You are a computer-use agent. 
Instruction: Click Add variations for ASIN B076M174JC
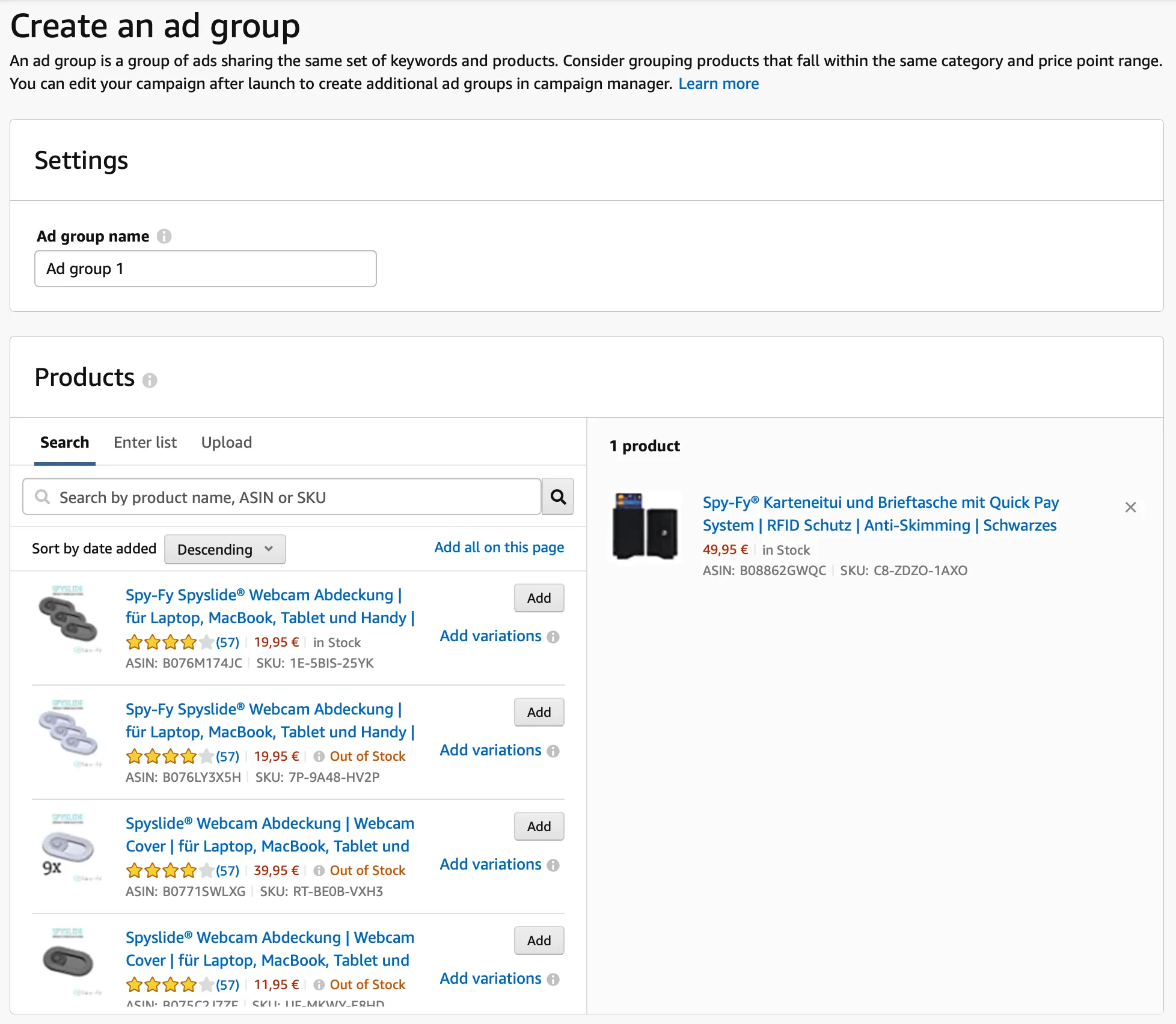491,636
